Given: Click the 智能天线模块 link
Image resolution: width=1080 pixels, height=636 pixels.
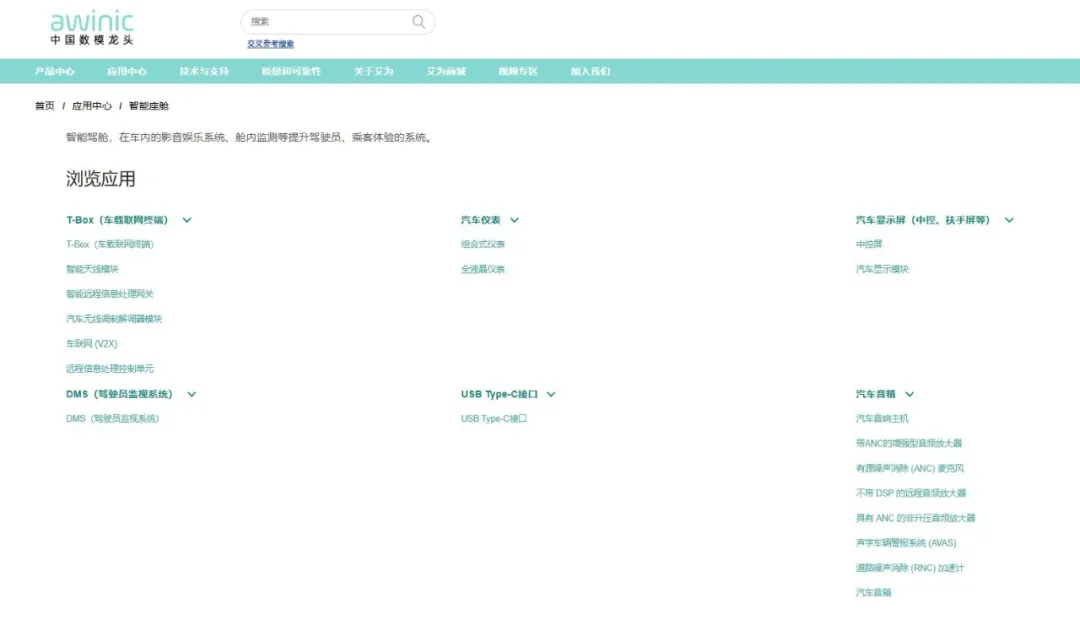Looking at the screenshot, I should point(92,269).
